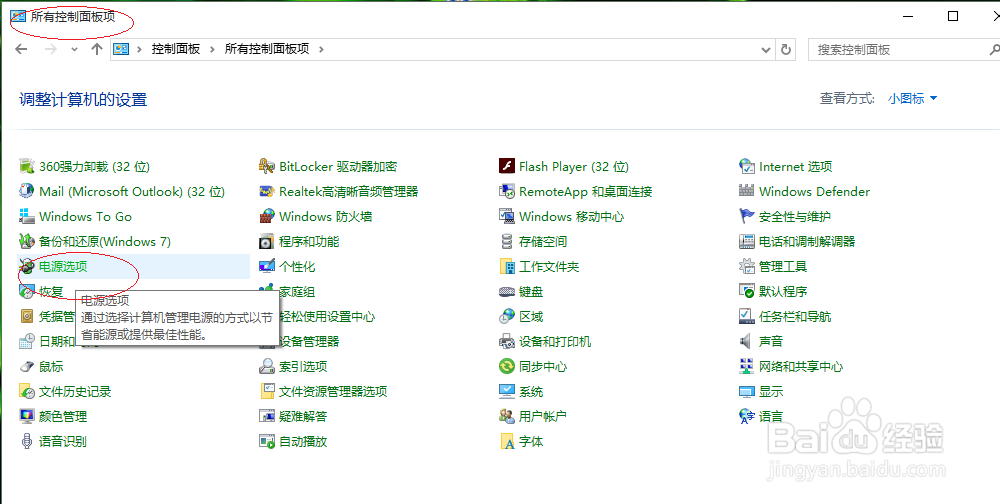Open the 声音 speaker icon

pyautogui.click(x=746, y=341)
